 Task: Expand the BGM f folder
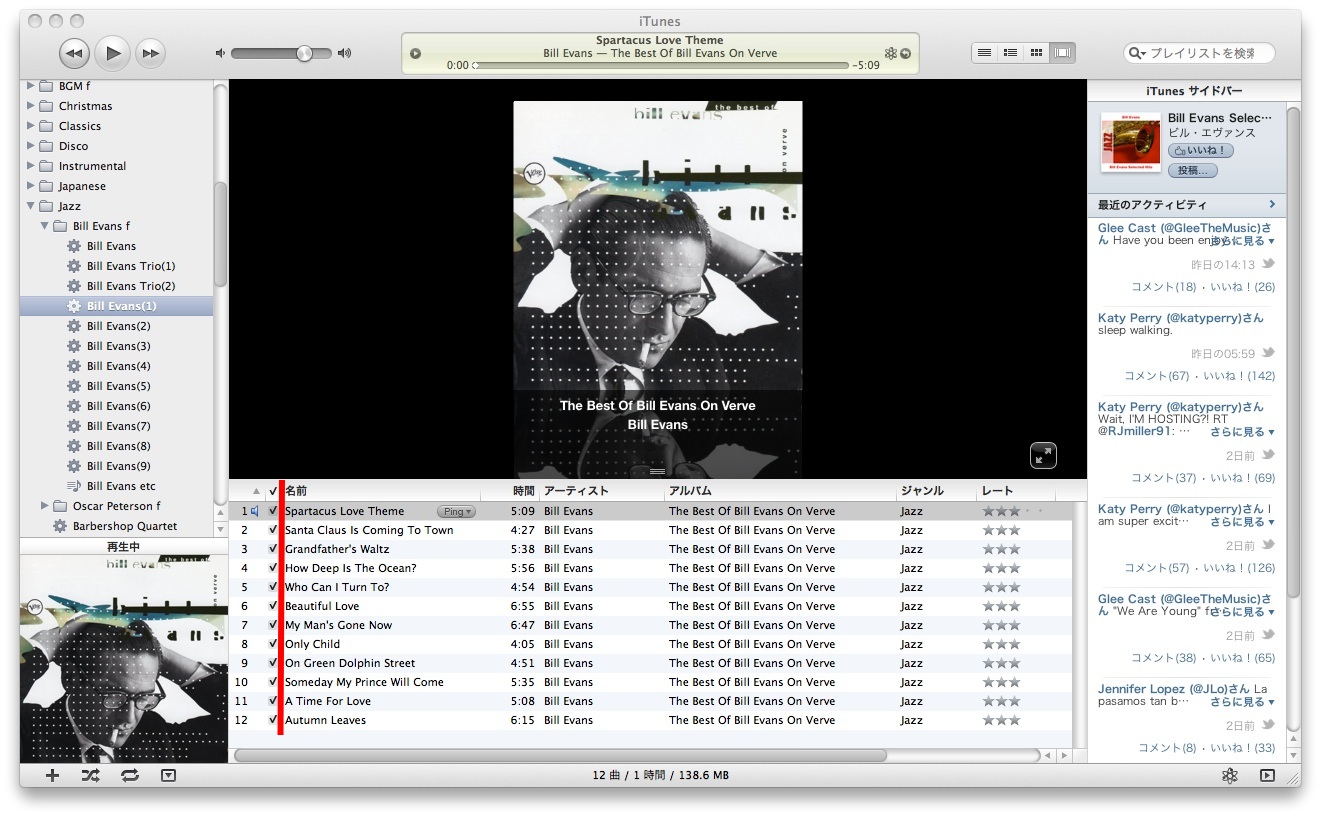[31, 86]
